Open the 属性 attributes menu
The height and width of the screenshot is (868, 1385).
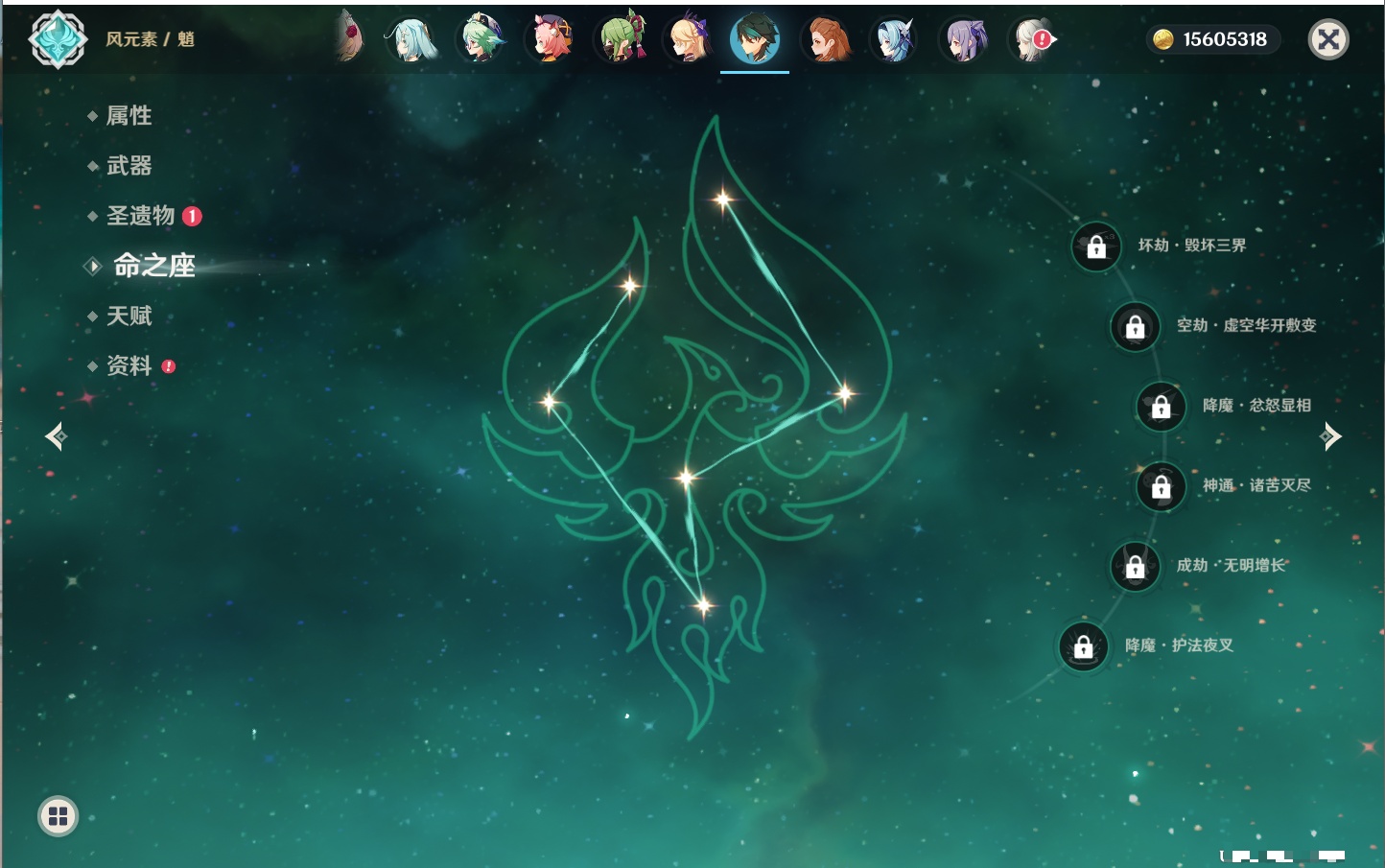pos(129,116)
